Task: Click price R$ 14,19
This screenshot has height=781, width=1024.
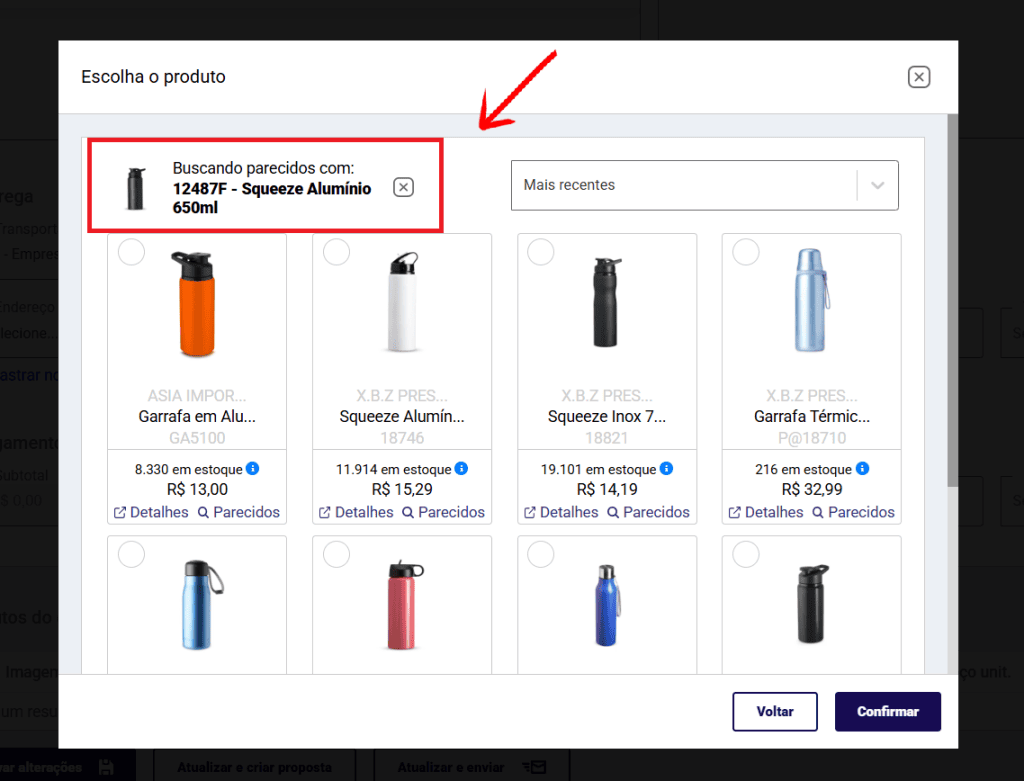Action: 607,490
